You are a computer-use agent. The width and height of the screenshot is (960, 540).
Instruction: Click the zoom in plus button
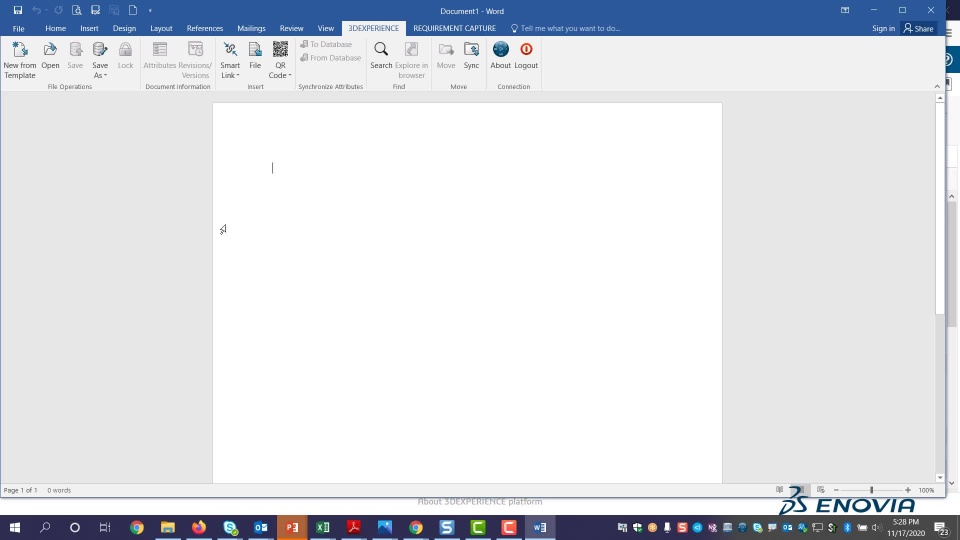908,490
